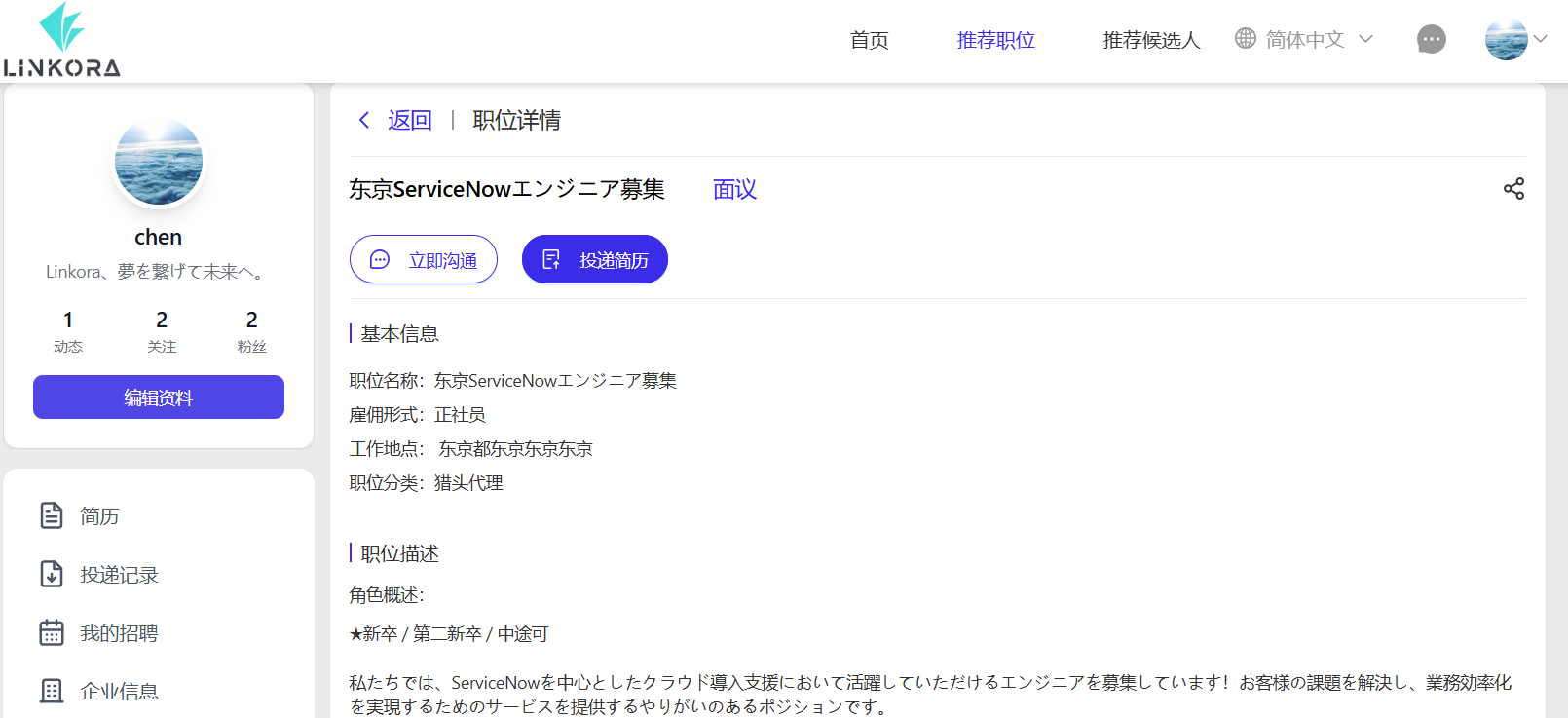Click the username chen
1568x718 pixels.
click(x=159, y=237)
